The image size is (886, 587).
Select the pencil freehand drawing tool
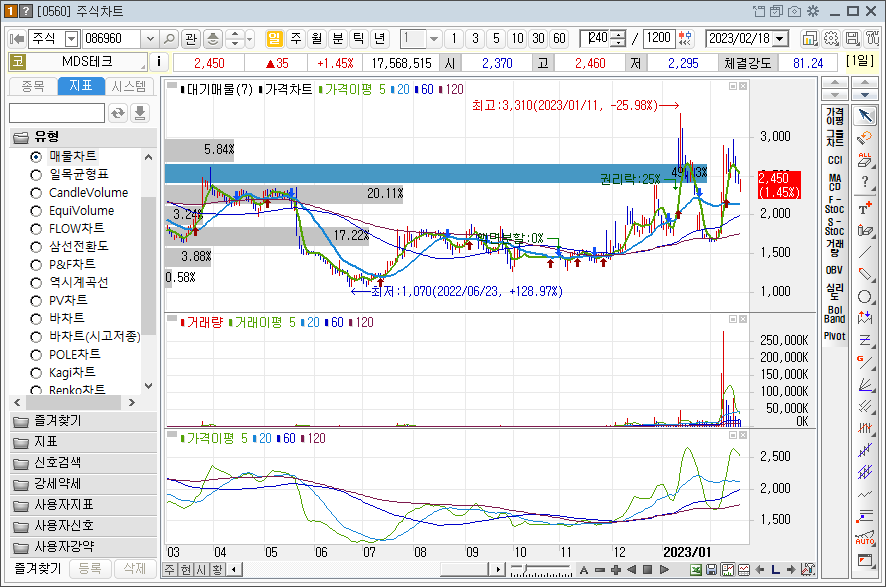[865, 274]
